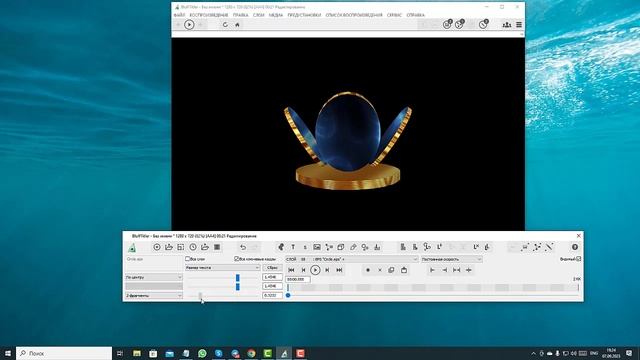Image resolution: width=640 pixels, height=360 pixels.
Task: Click the paste key frame icon
Action: click(x=404, y=270)
